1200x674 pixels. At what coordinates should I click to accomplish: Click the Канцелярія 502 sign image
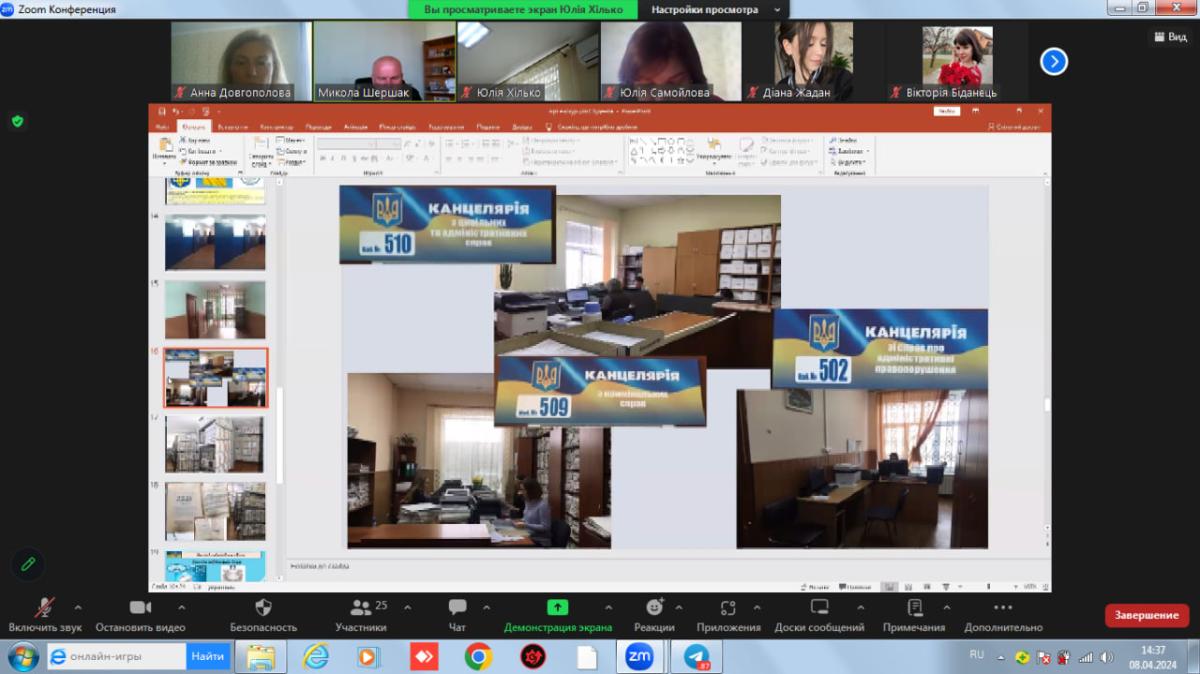(880, 348)
